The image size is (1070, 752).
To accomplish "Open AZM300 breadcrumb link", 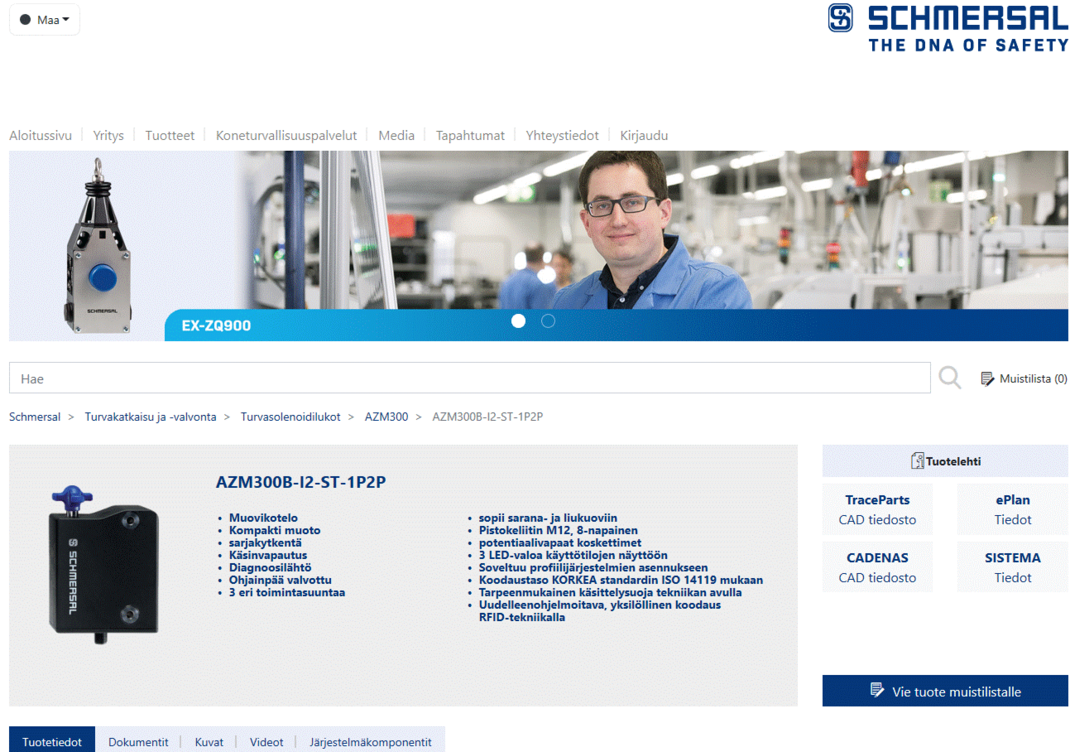I will (386, 416).
